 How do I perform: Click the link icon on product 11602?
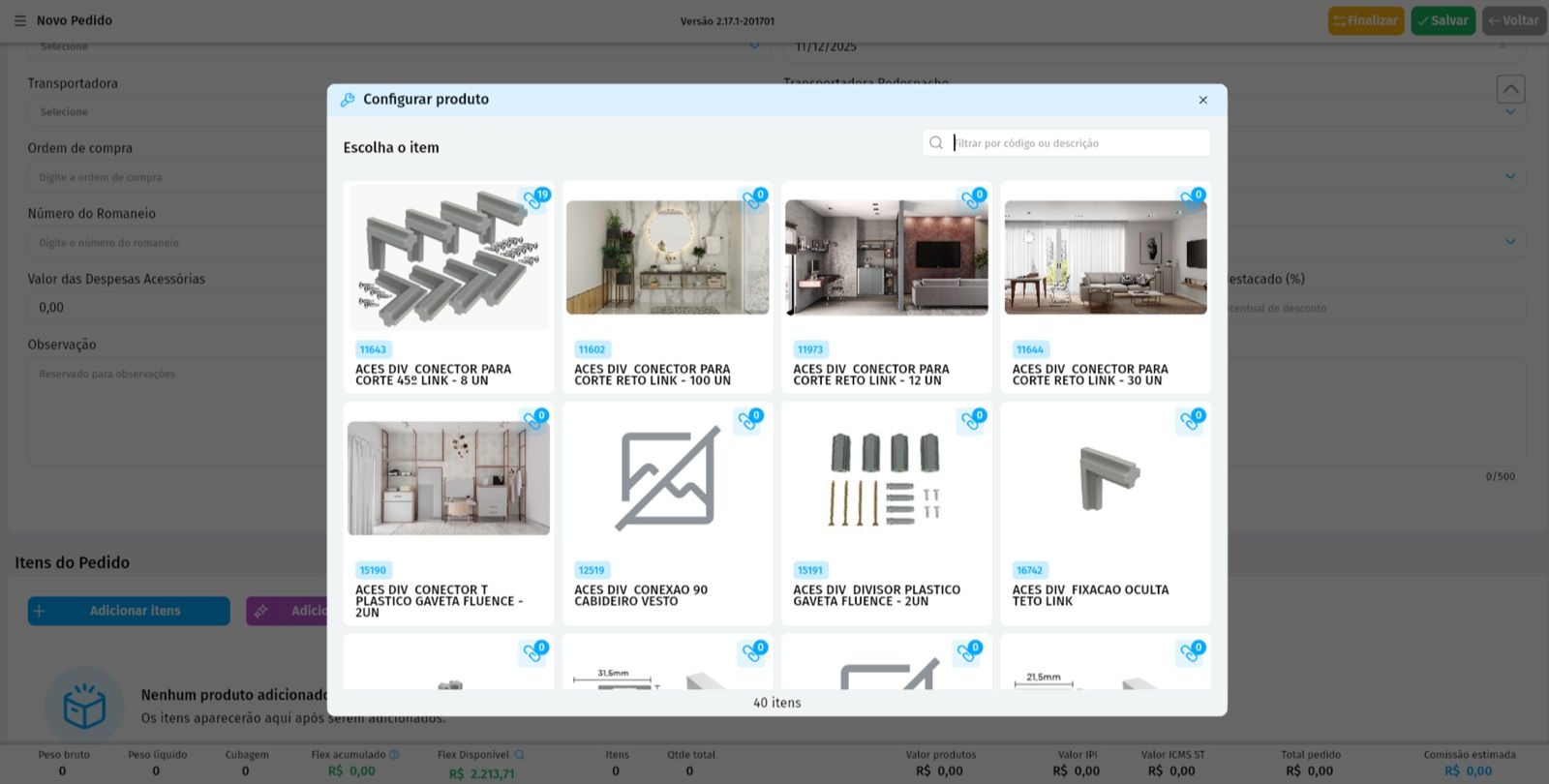click(752, 199)
